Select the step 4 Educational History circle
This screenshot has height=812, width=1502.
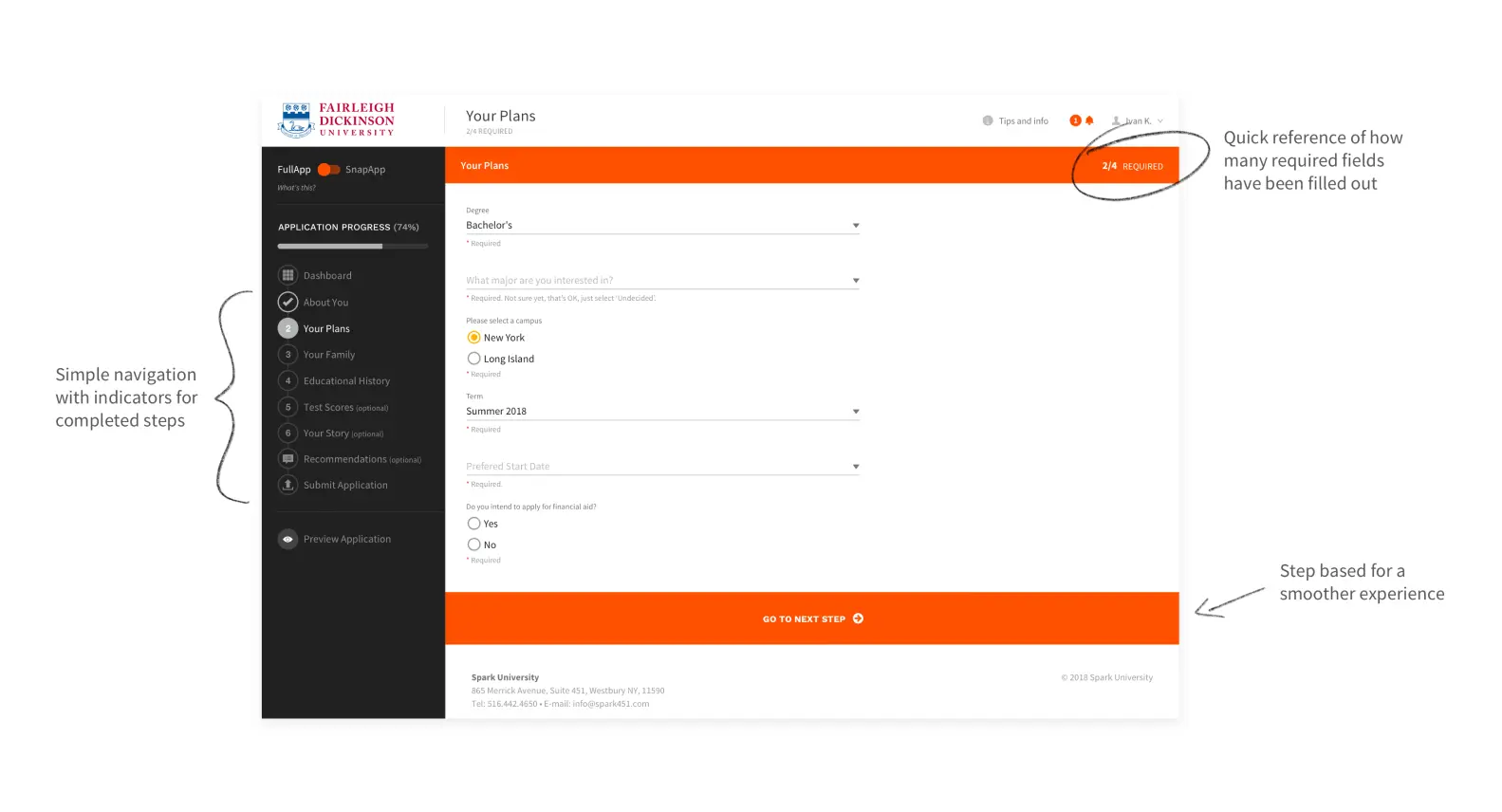(287, 380)
